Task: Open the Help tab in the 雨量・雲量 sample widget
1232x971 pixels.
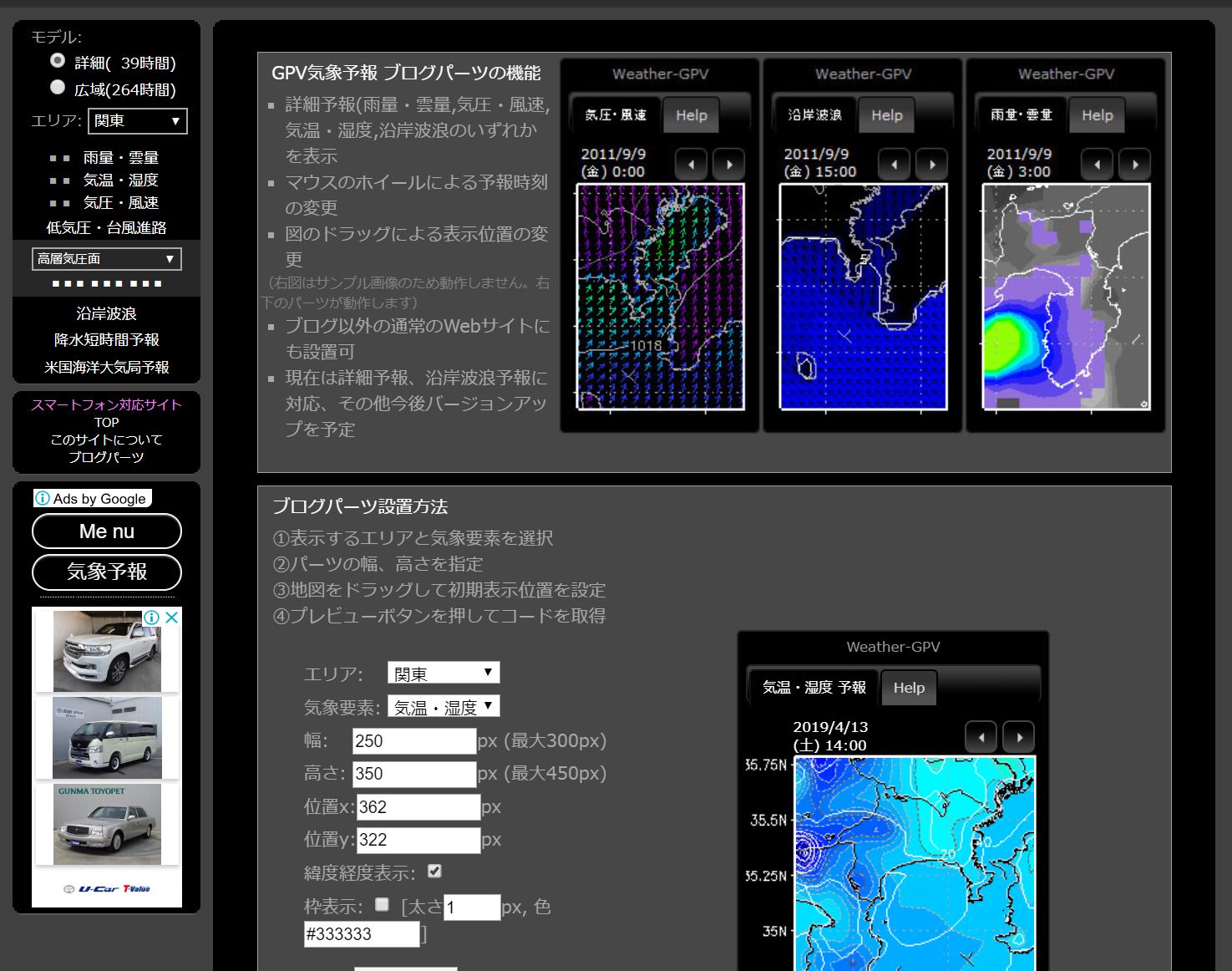Action: [x=1098, y=115]
